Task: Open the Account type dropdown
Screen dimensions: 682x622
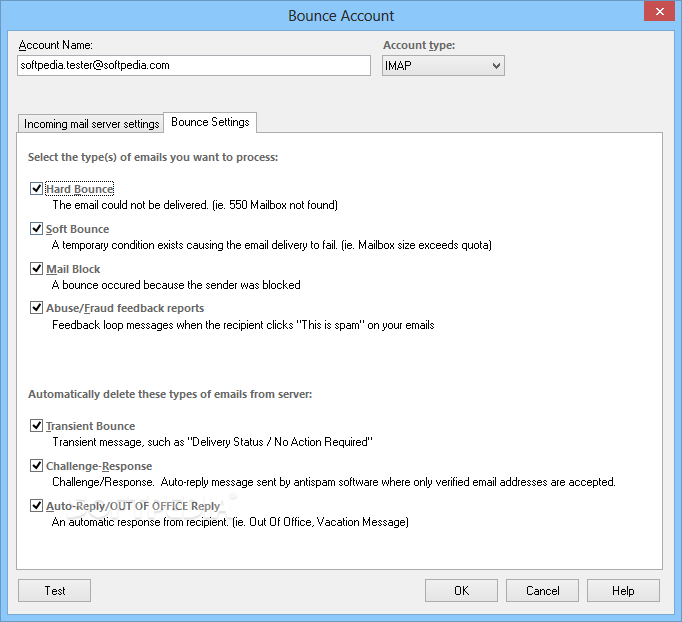Action: [x=443, y=66]
